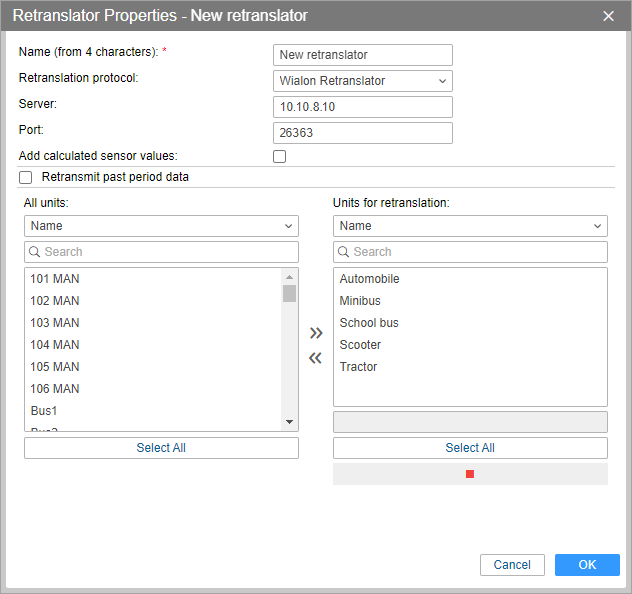This screenshot has width=632, height=594.
Task: Open the Retranslation protocol dropdown
Action: (x=362, y=81)
